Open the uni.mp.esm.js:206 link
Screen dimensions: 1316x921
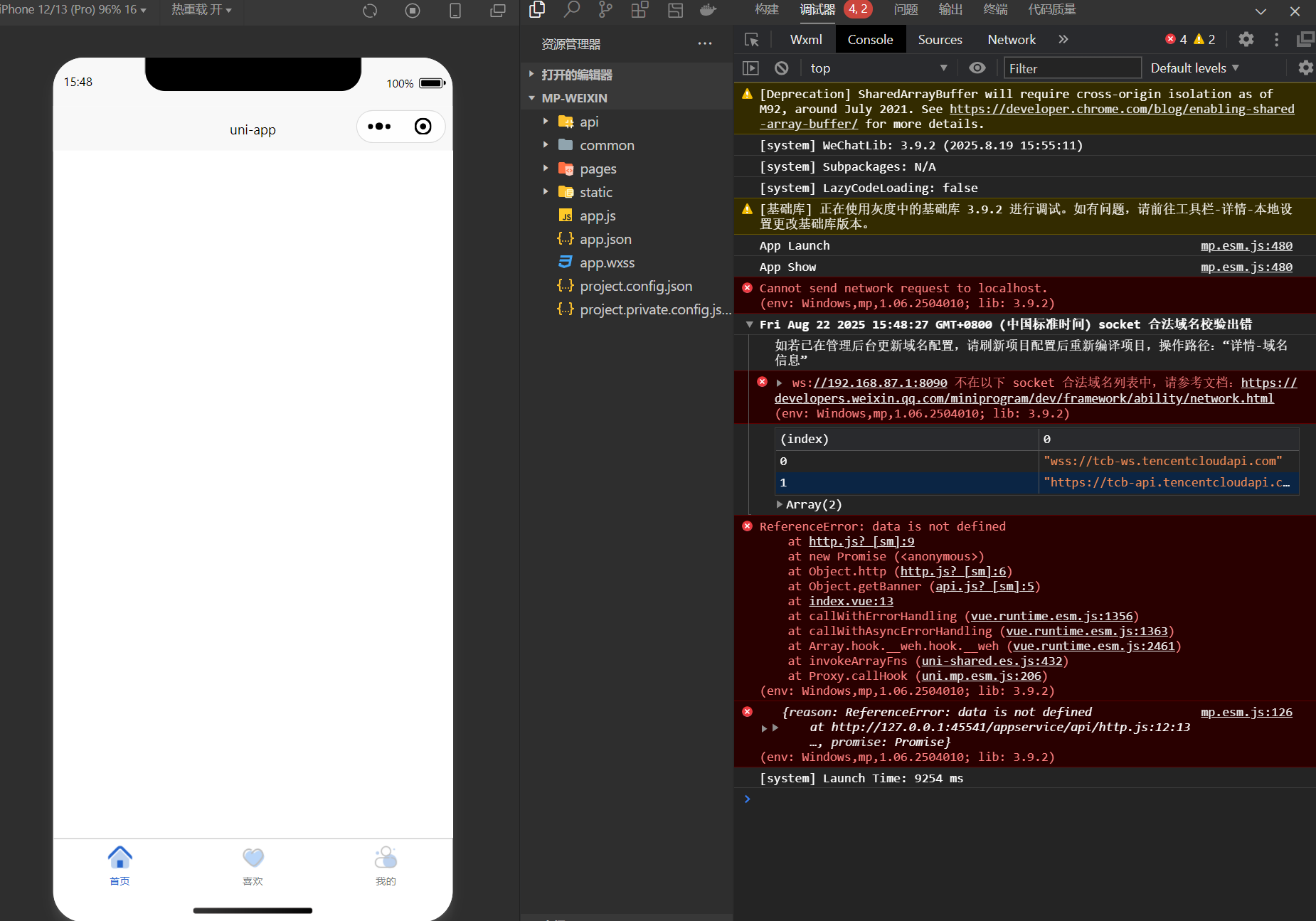(981, 676)
